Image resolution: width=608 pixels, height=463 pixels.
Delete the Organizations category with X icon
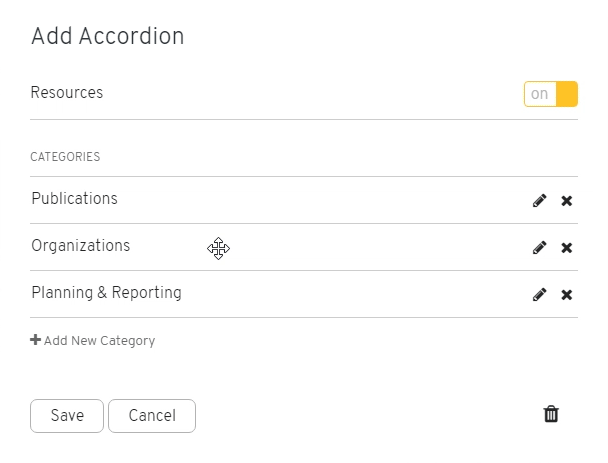[567, 248]
